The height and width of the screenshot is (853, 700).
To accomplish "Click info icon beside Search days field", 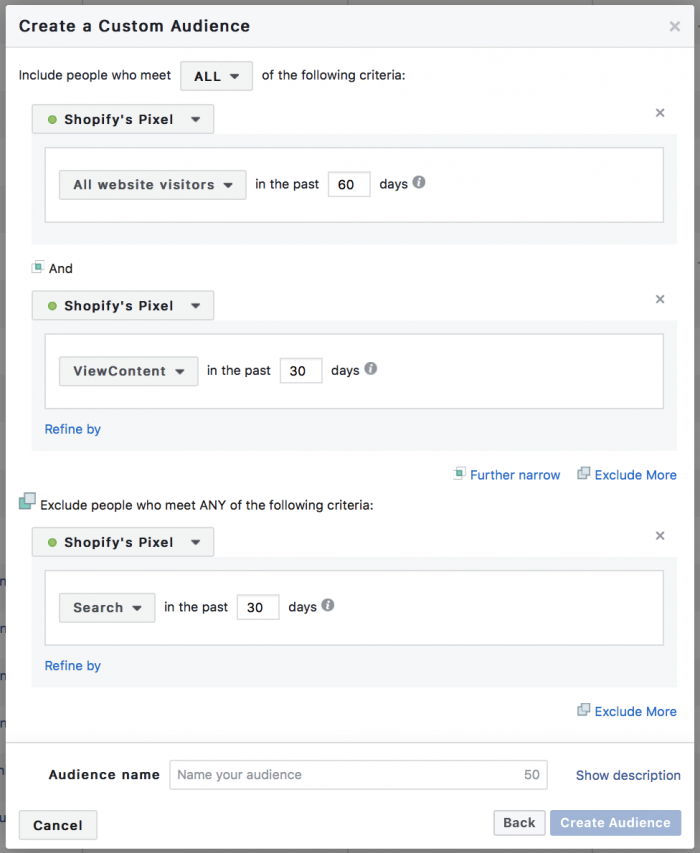I will (x=328, y=605).
